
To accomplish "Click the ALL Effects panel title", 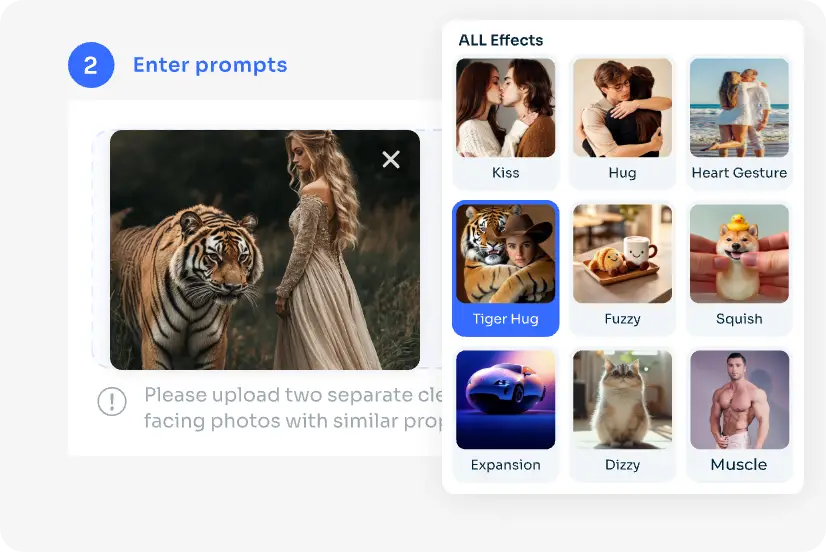I will tap(500, 40).
